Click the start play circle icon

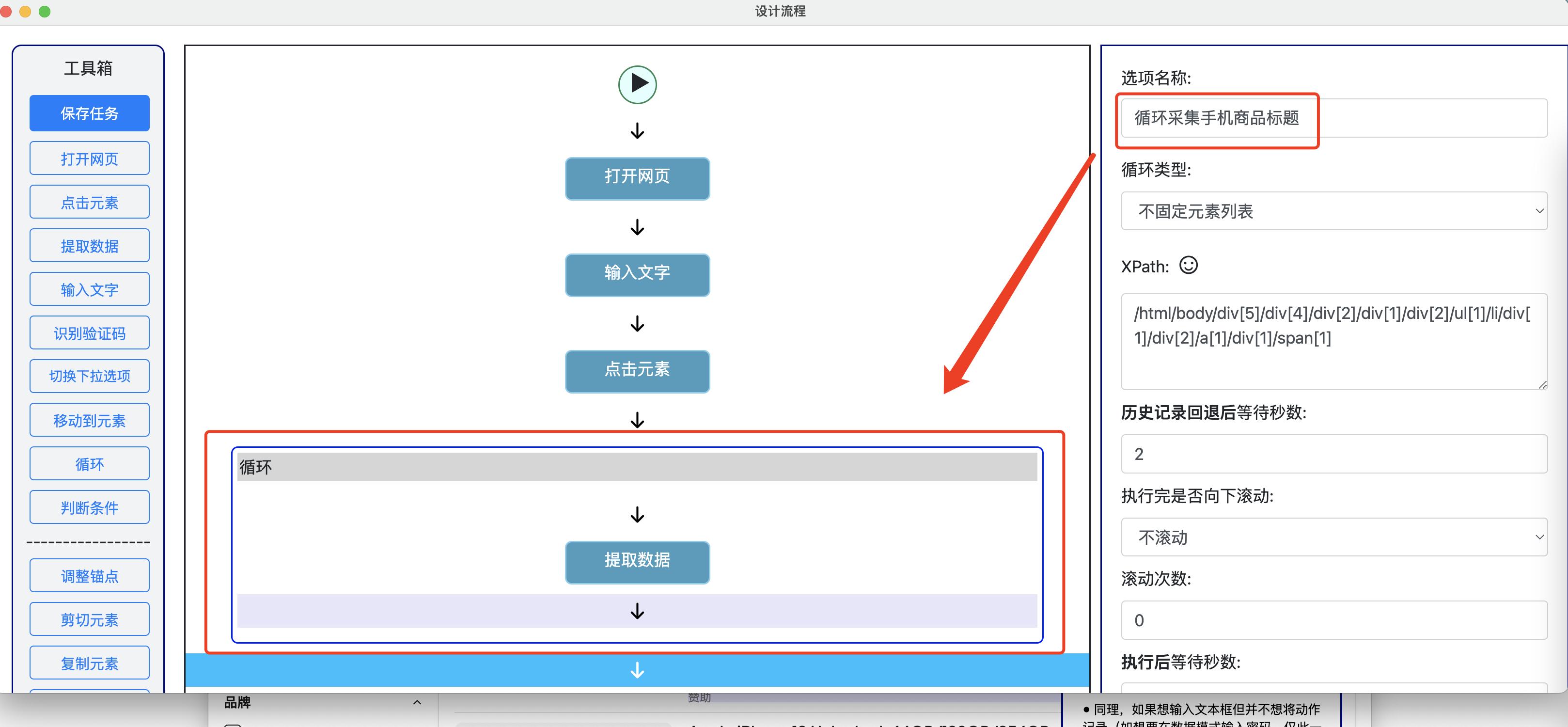(x=637, y=85)
